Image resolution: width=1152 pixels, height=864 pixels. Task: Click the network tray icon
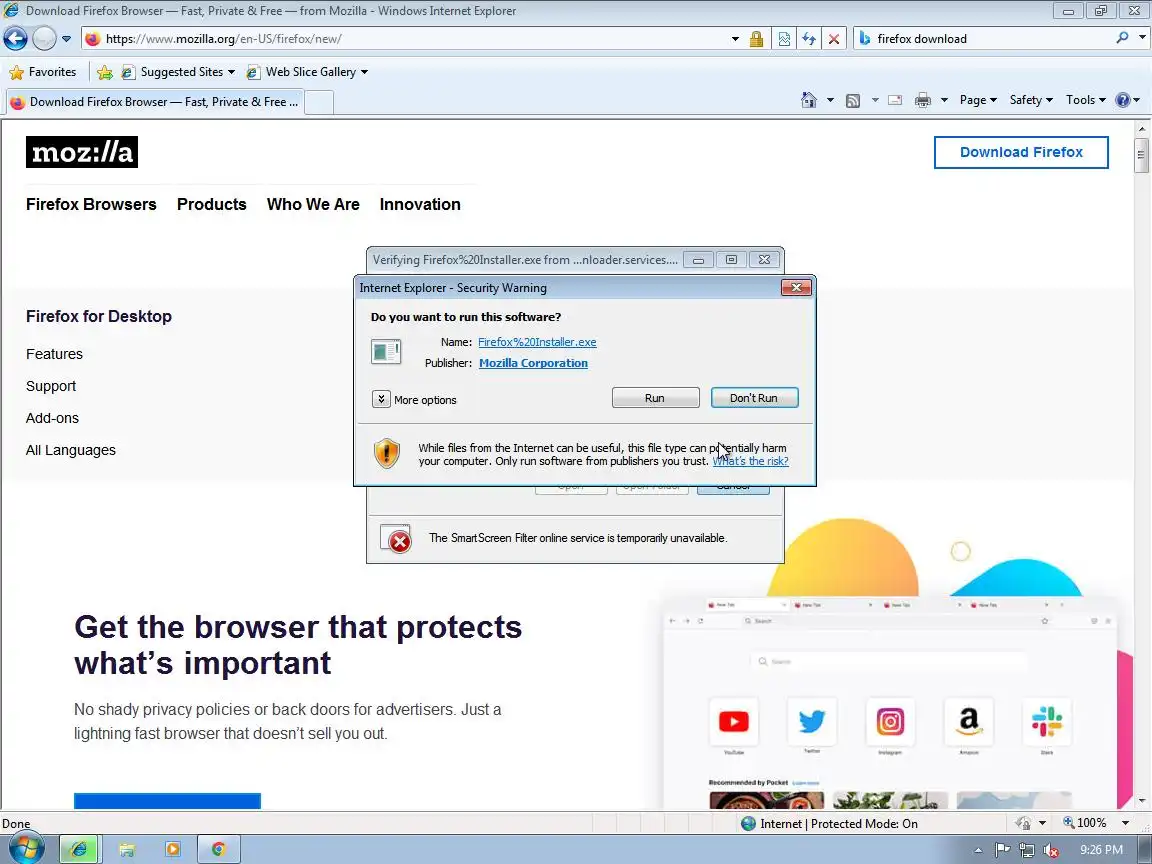(1027, 849)
